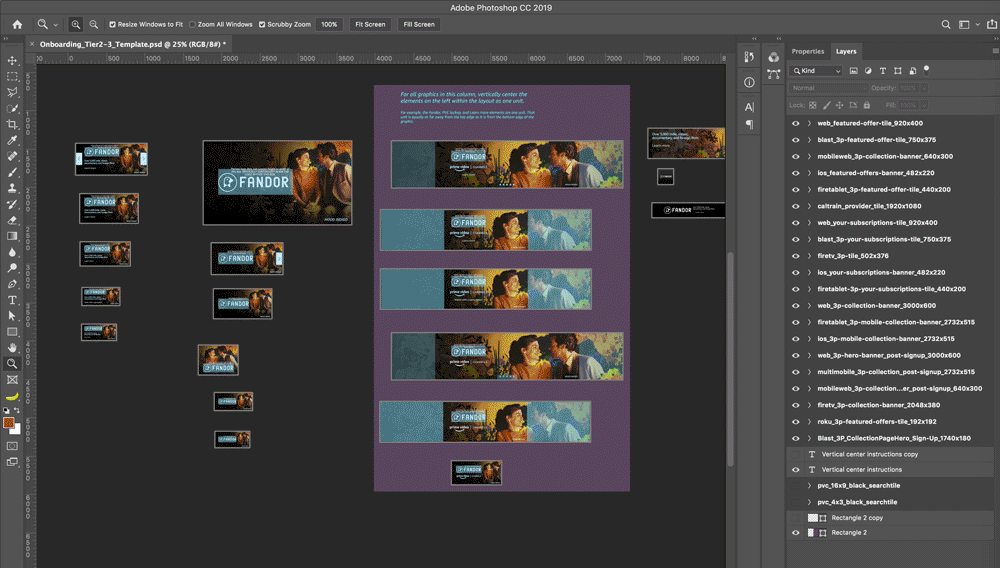
Task: Select the Path Selection tool
Action: pos(12,316)
